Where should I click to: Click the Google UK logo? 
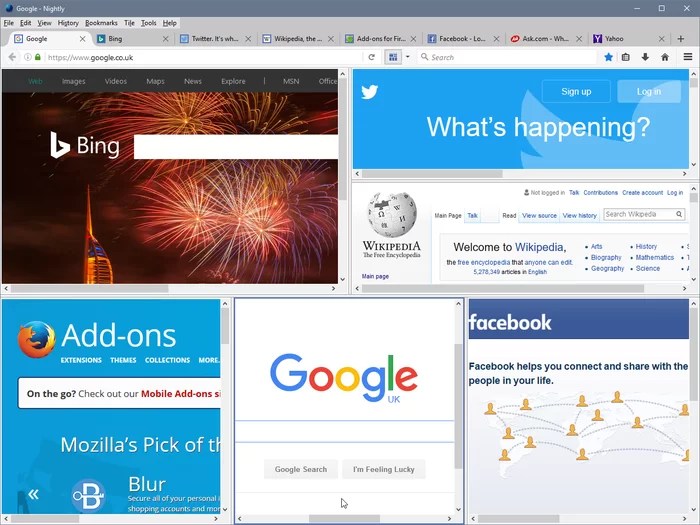pos(344,378)
